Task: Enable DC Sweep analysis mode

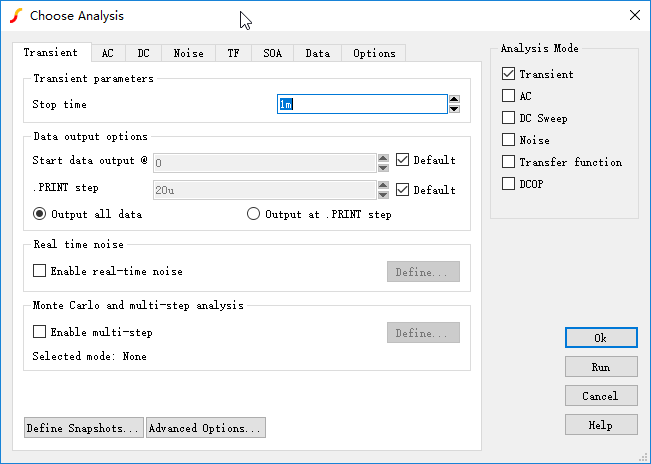Action: [508, 118]
